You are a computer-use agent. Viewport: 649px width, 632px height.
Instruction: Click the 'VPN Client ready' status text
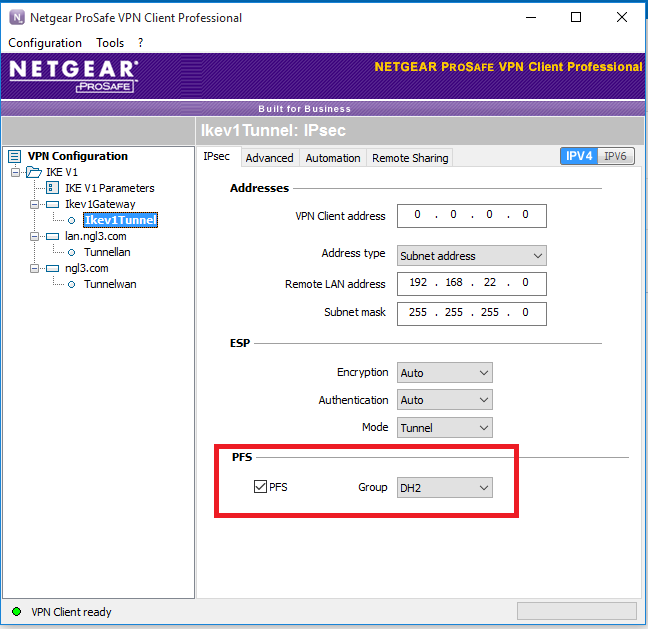71,612
